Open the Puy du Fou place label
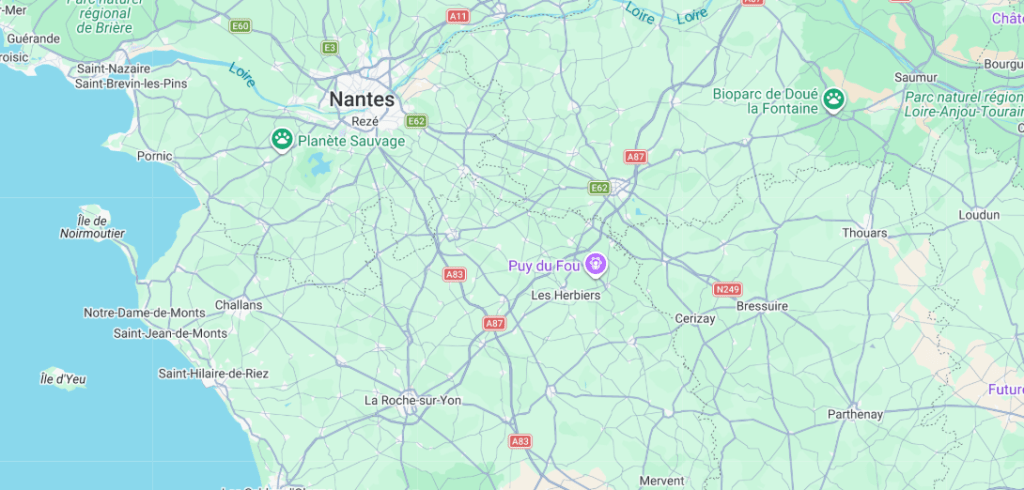 point(545,266)
